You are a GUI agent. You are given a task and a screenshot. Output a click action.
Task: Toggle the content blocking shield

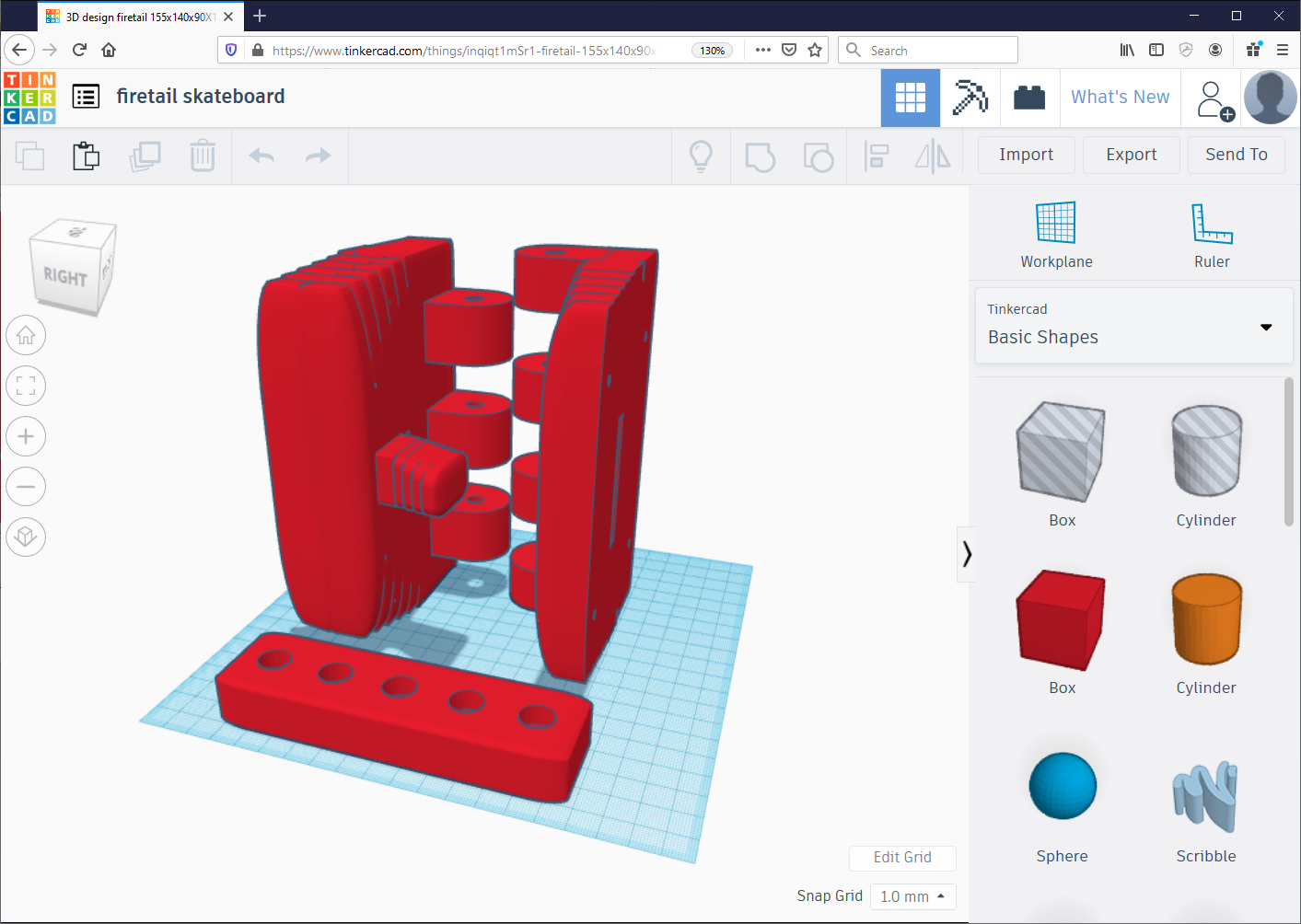coord(230,50)
